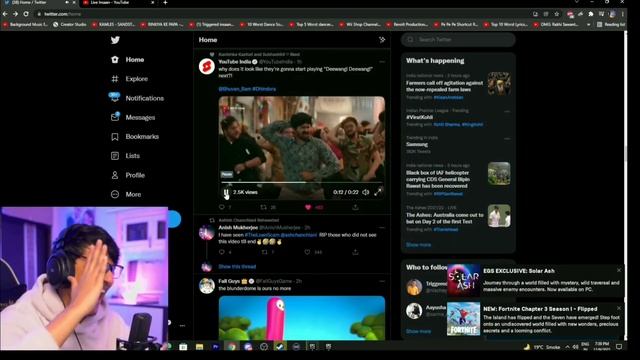Pause the YouTube India tweet video

coord(226,192)
